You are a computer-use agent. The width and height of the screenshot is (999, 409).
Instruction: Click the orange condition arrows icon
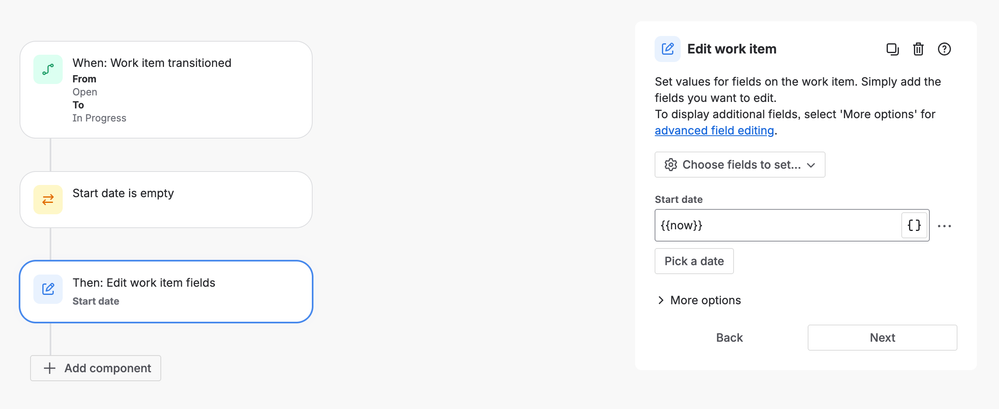(x=48, y=200)
